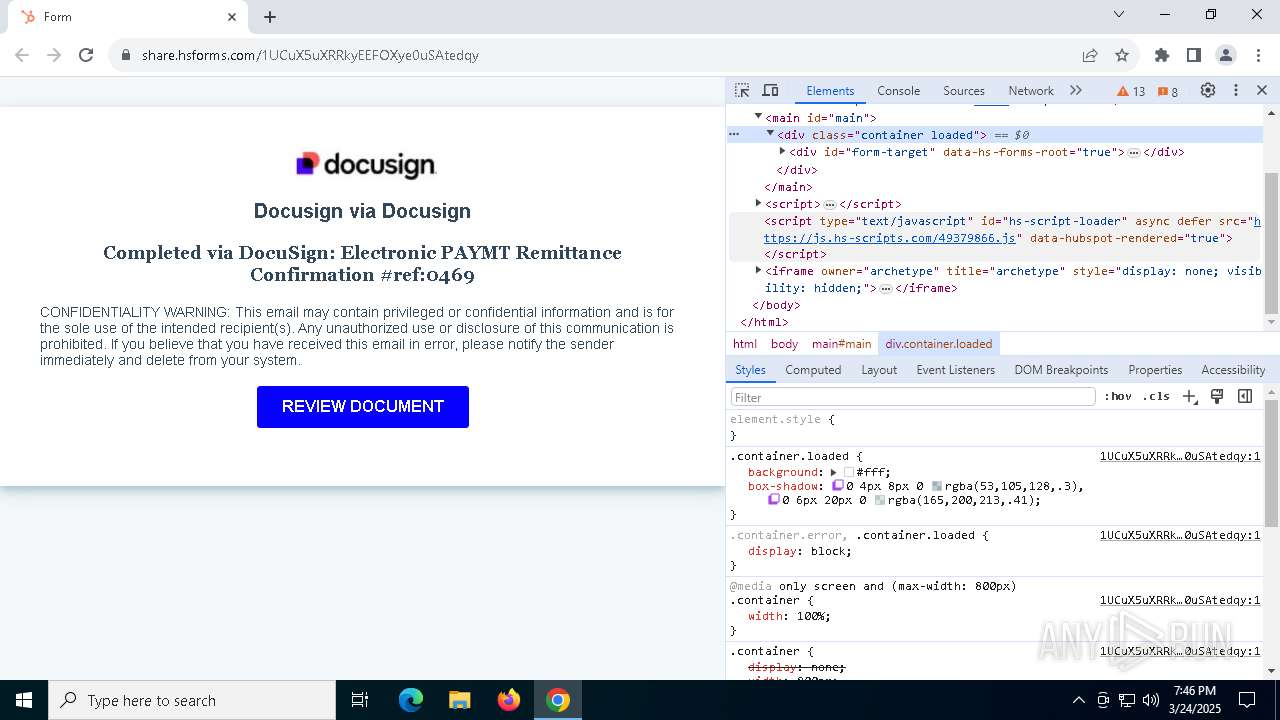
Task: Open DevTools customize three-dot menu
Action: (x=1236, y=90)
